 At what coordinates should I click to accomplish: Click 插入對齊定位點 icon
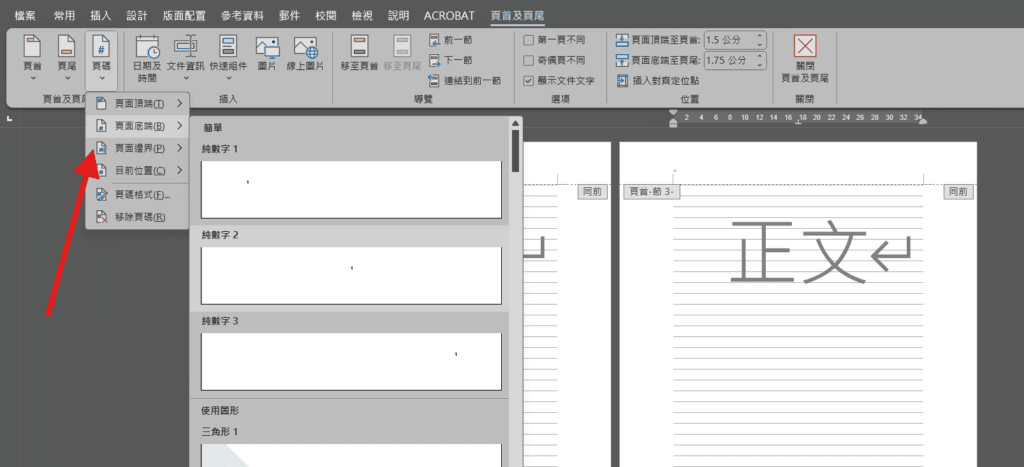pos(623,80)
